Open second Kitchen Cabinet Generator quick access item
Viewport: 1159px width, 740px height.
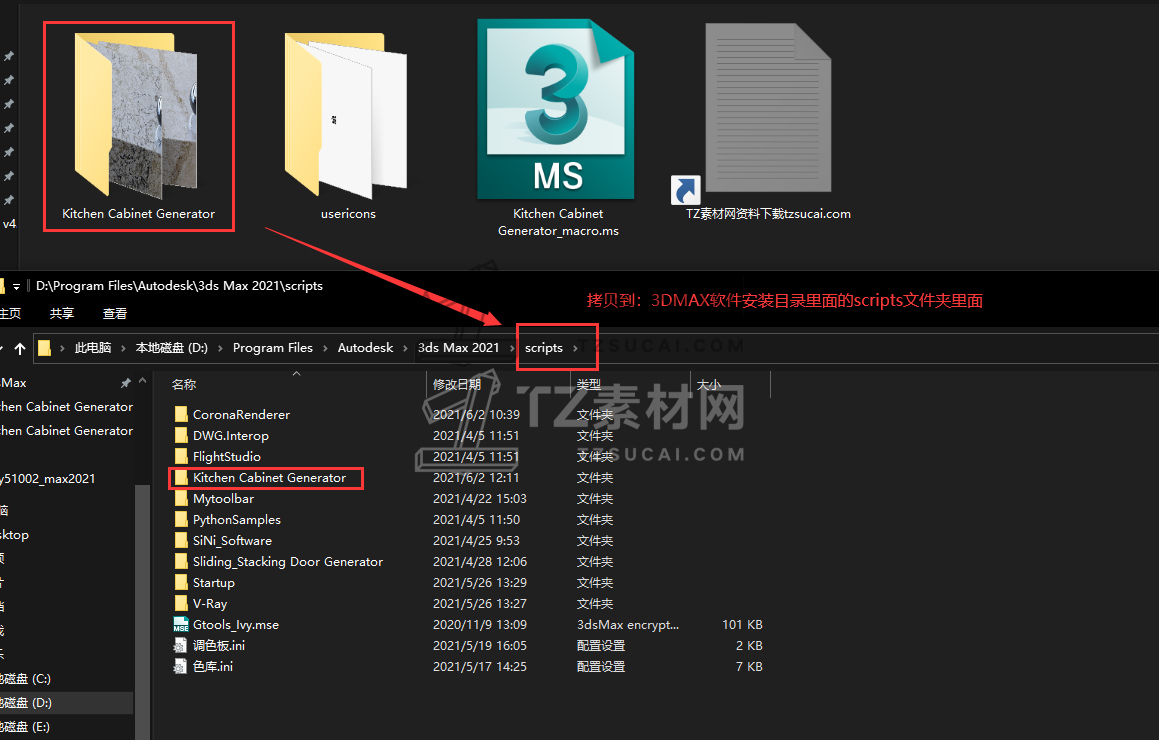67,430
